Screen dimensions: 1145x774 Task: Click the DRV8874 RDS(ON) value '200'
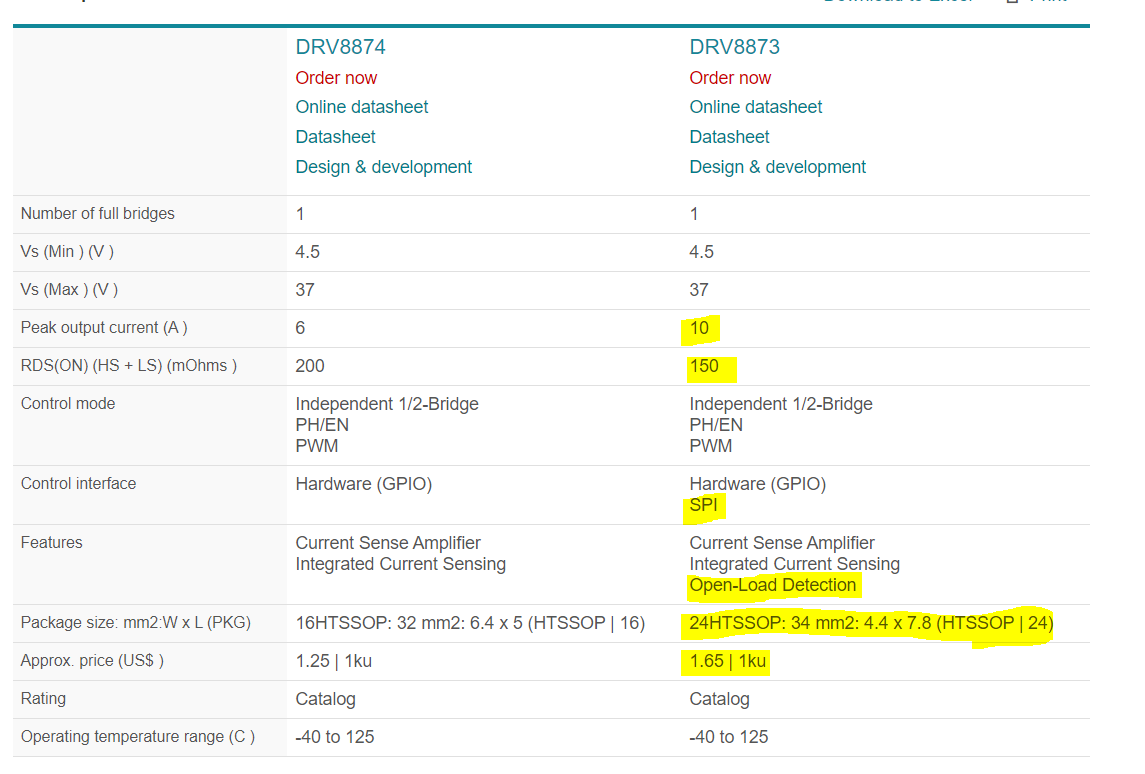(x=310, y=367)
